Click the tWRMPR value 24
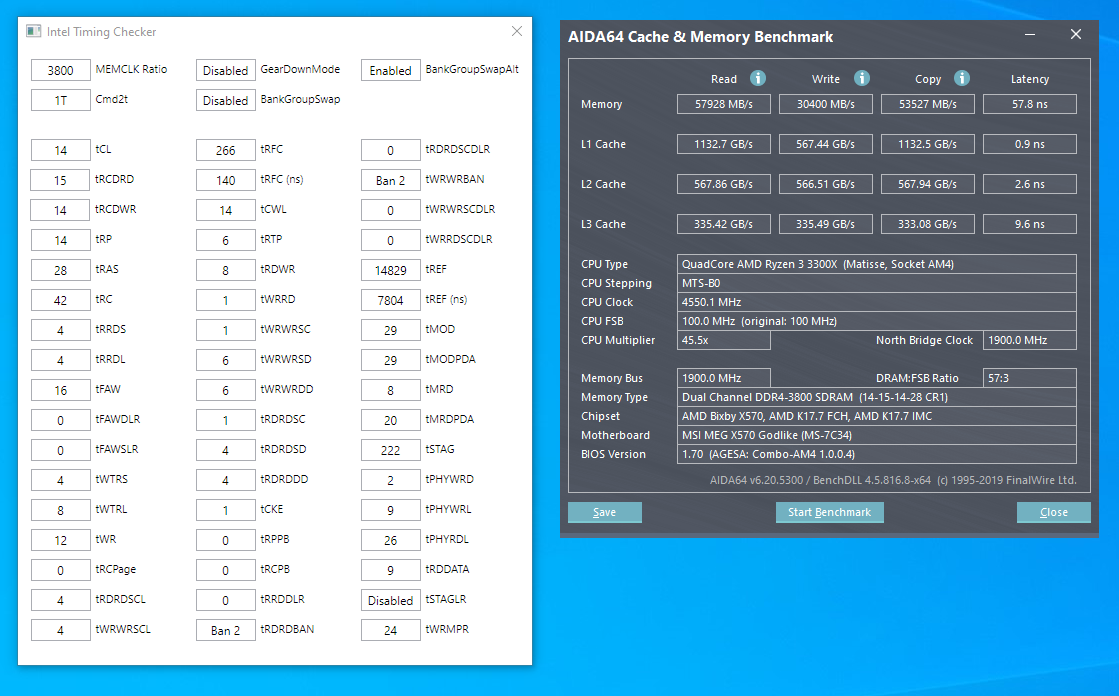This screenshot has height=696, width=1119. (x=390, y=630)
